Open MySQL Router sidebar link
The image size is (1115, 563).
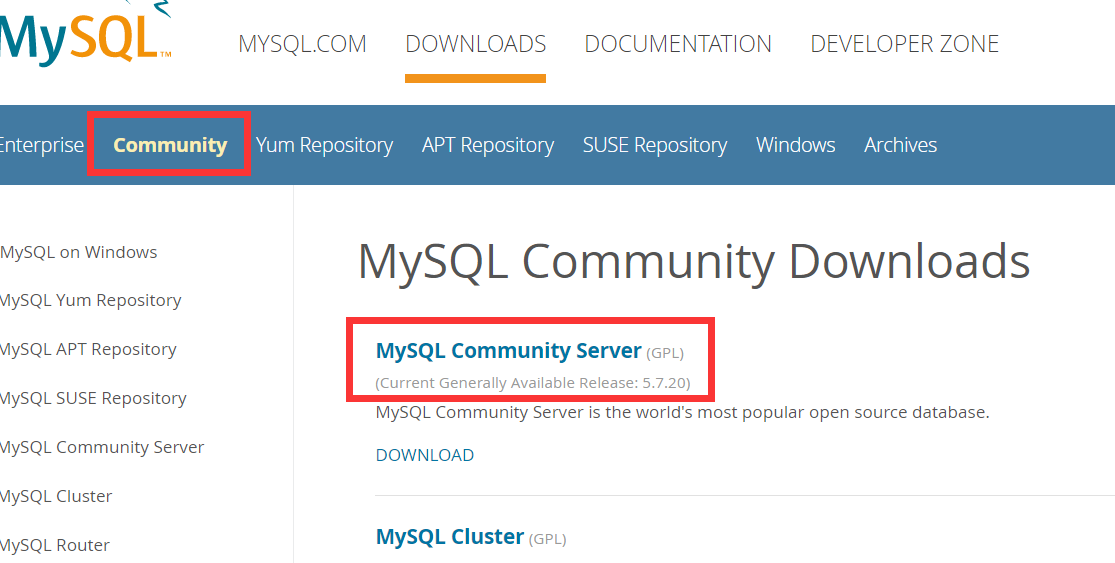pyautogui.click(x=55, y=545)
